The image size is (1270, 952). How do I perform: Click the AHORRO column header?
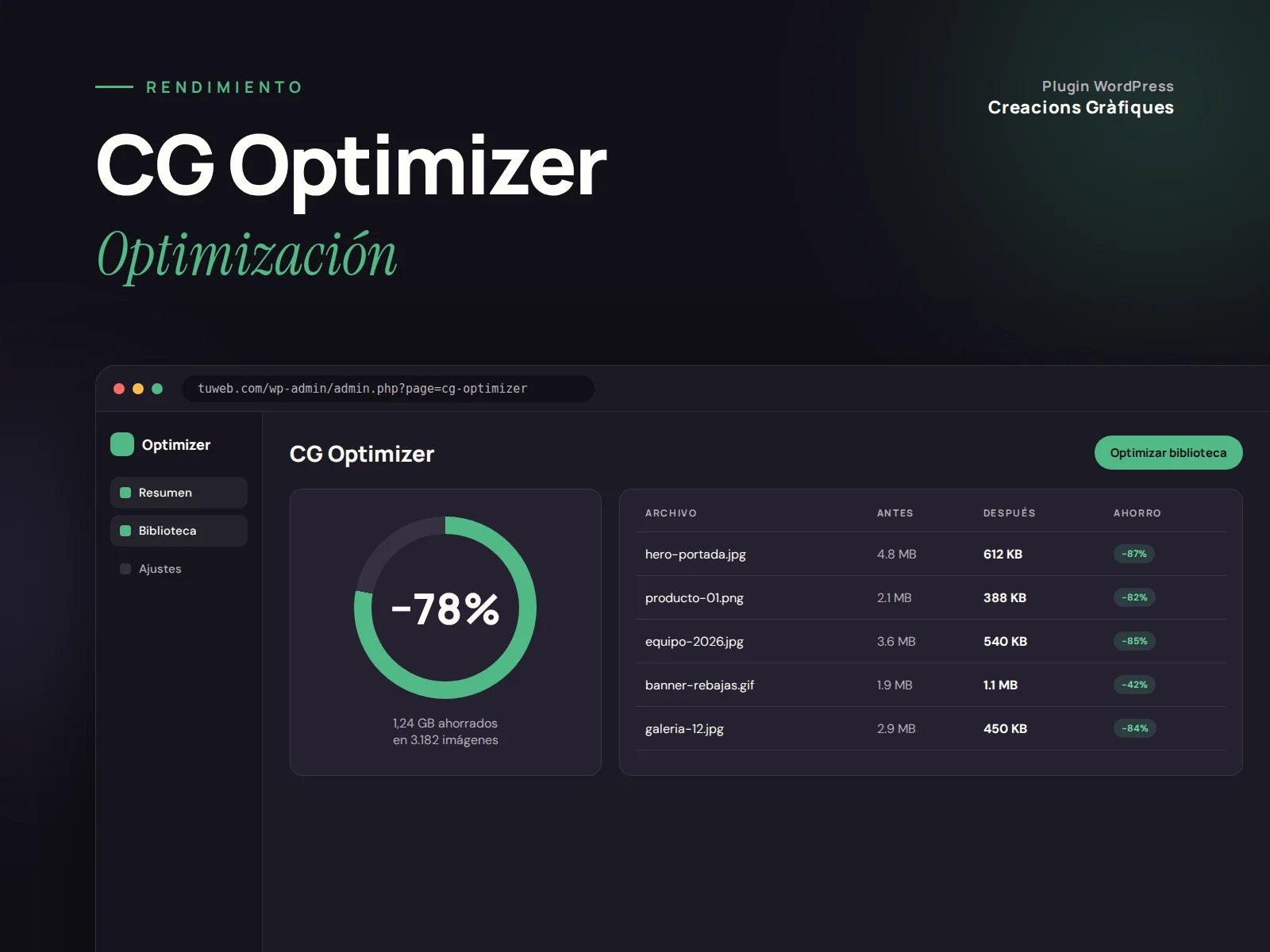click(1137, 513)
